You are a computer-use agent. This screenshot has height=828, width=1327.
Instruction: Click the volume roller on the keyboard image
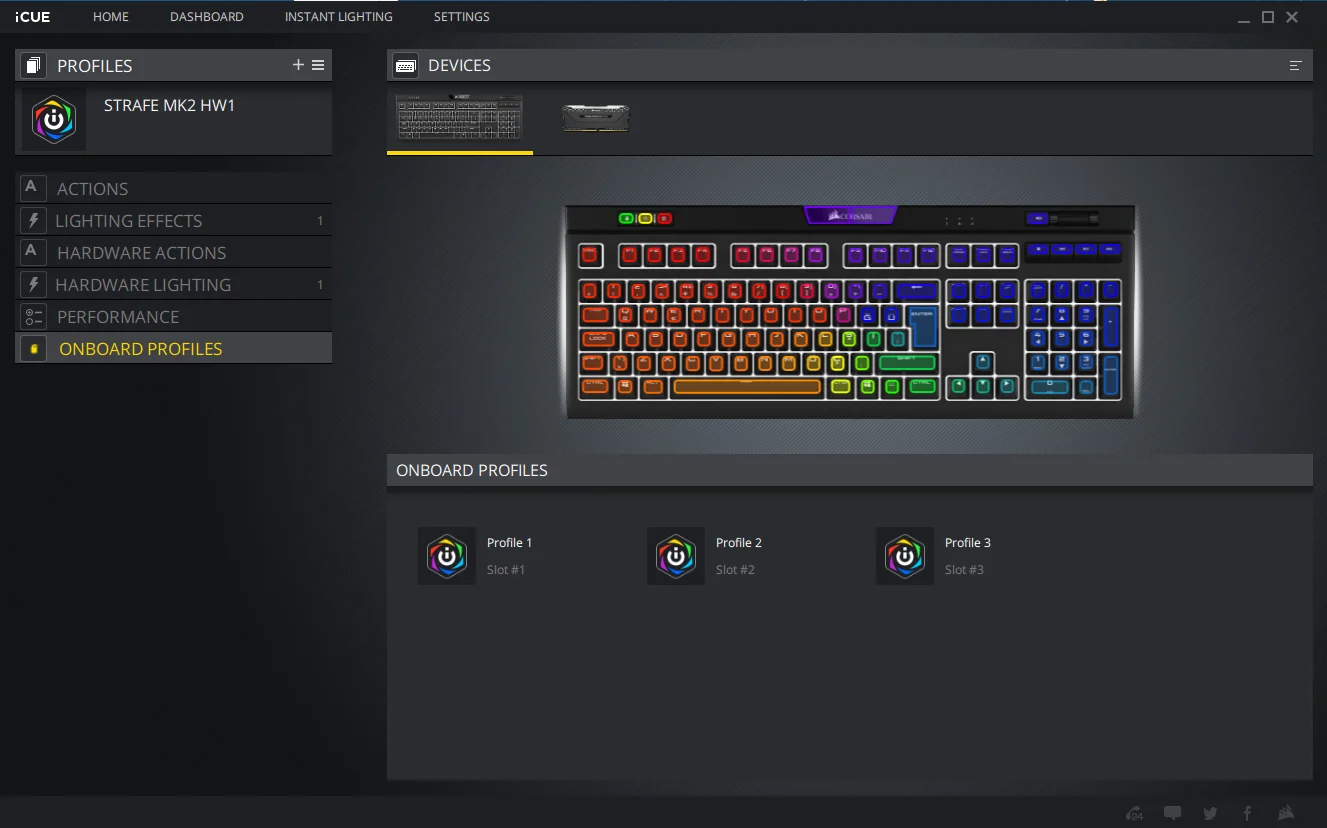1075,218
